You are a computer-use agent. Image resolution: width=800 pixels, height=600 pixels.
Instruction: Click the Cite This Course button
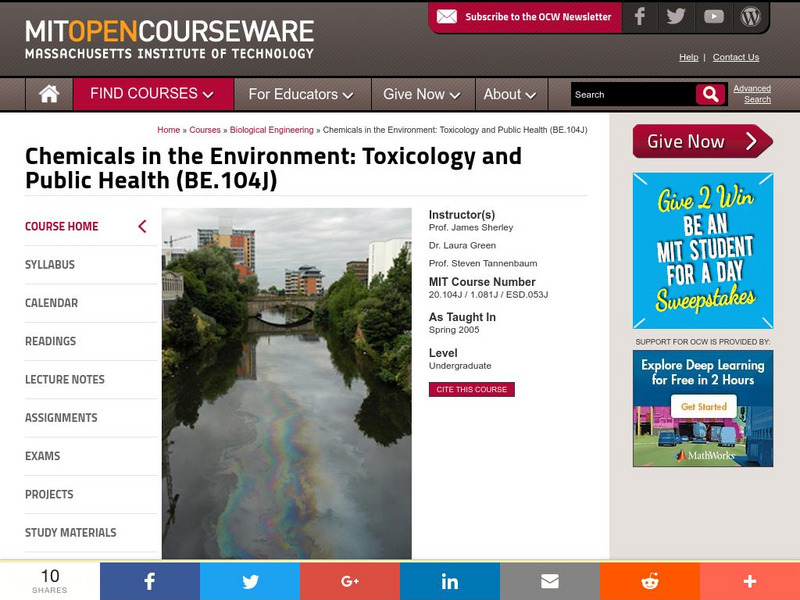pyautogui.click(x=471, y=389)
